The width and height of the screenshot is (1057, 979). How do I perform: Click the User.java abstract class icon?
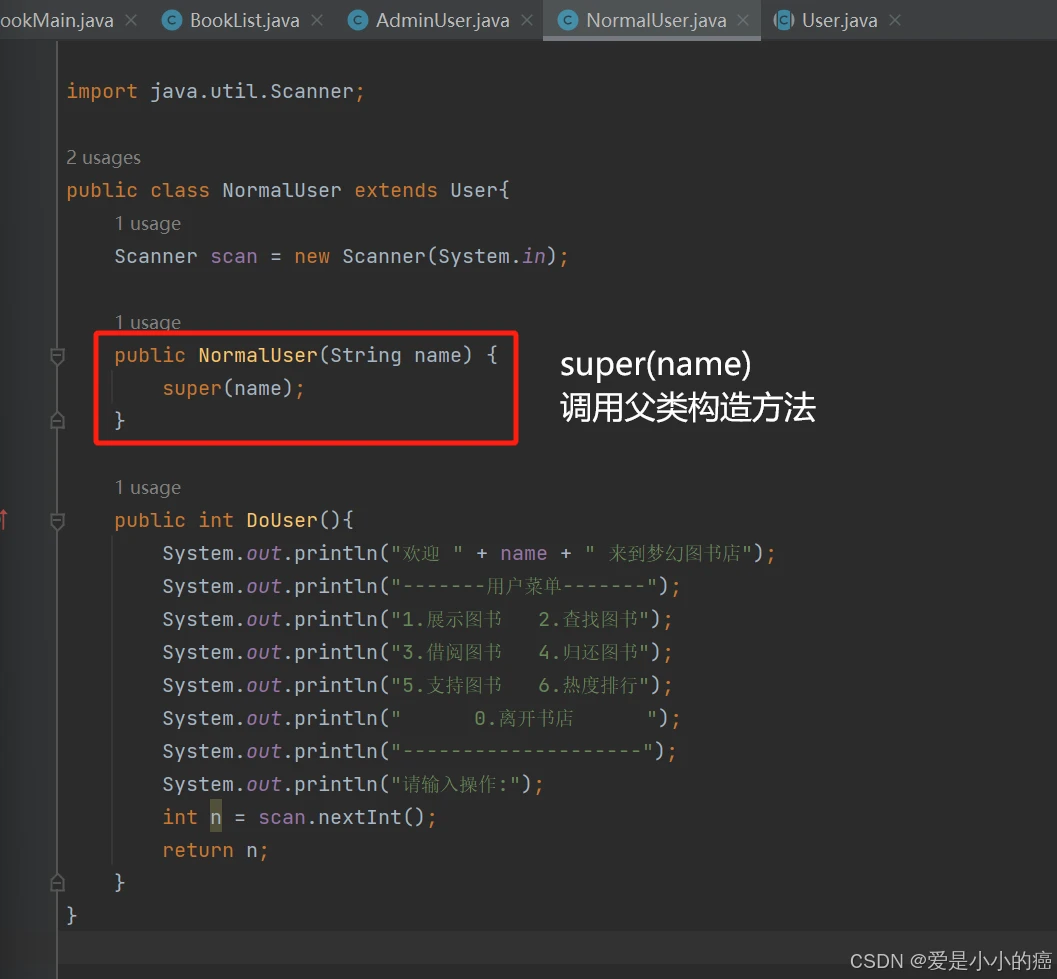783,20
